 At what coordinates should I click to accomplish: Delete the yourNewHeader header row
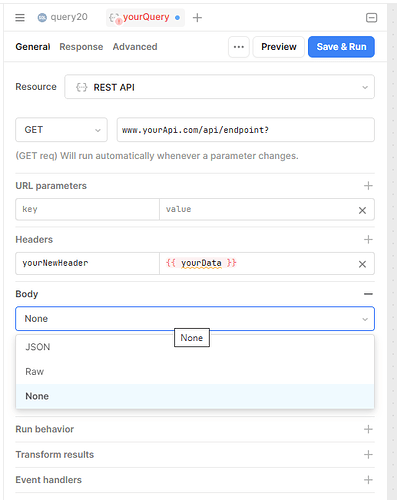click(x=362, y=264)
